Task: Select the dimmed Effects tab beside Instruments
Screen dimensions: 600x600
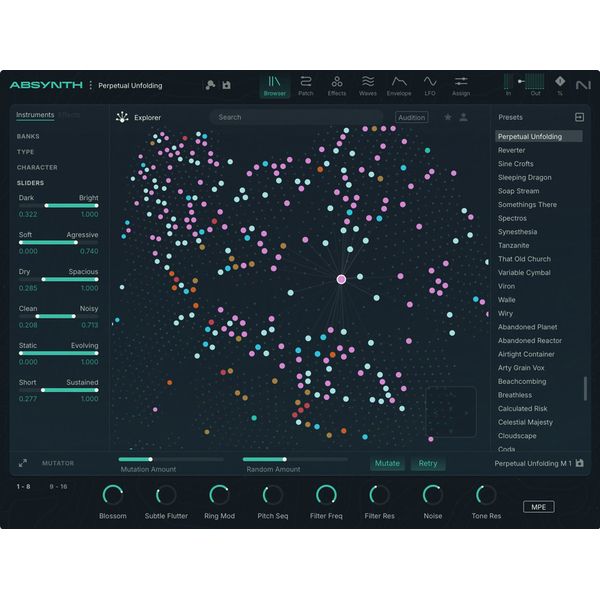Action: point(69,115)
